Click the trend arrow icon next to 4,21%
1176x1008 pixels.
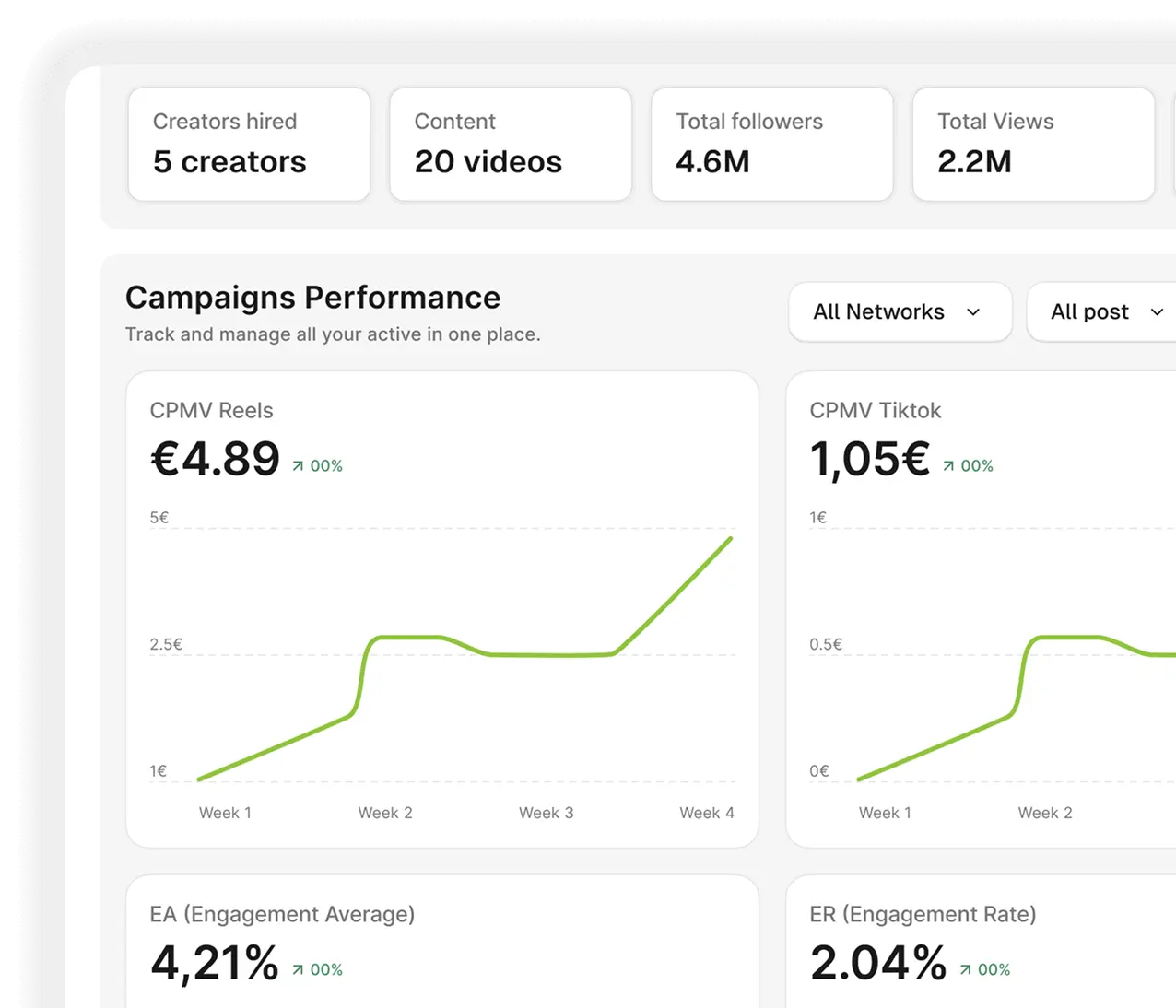(298, 969)
